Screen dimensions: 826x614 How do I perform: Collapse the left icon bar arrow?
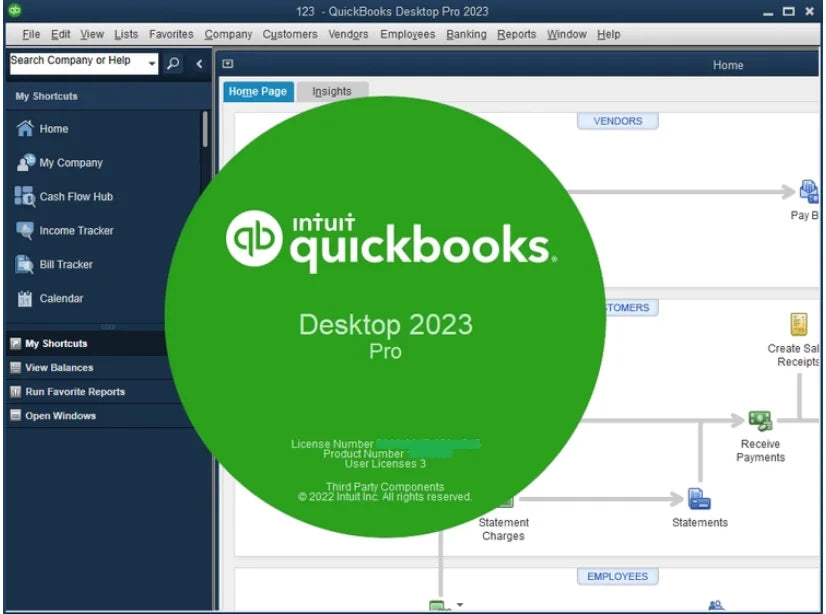(199, 64)
